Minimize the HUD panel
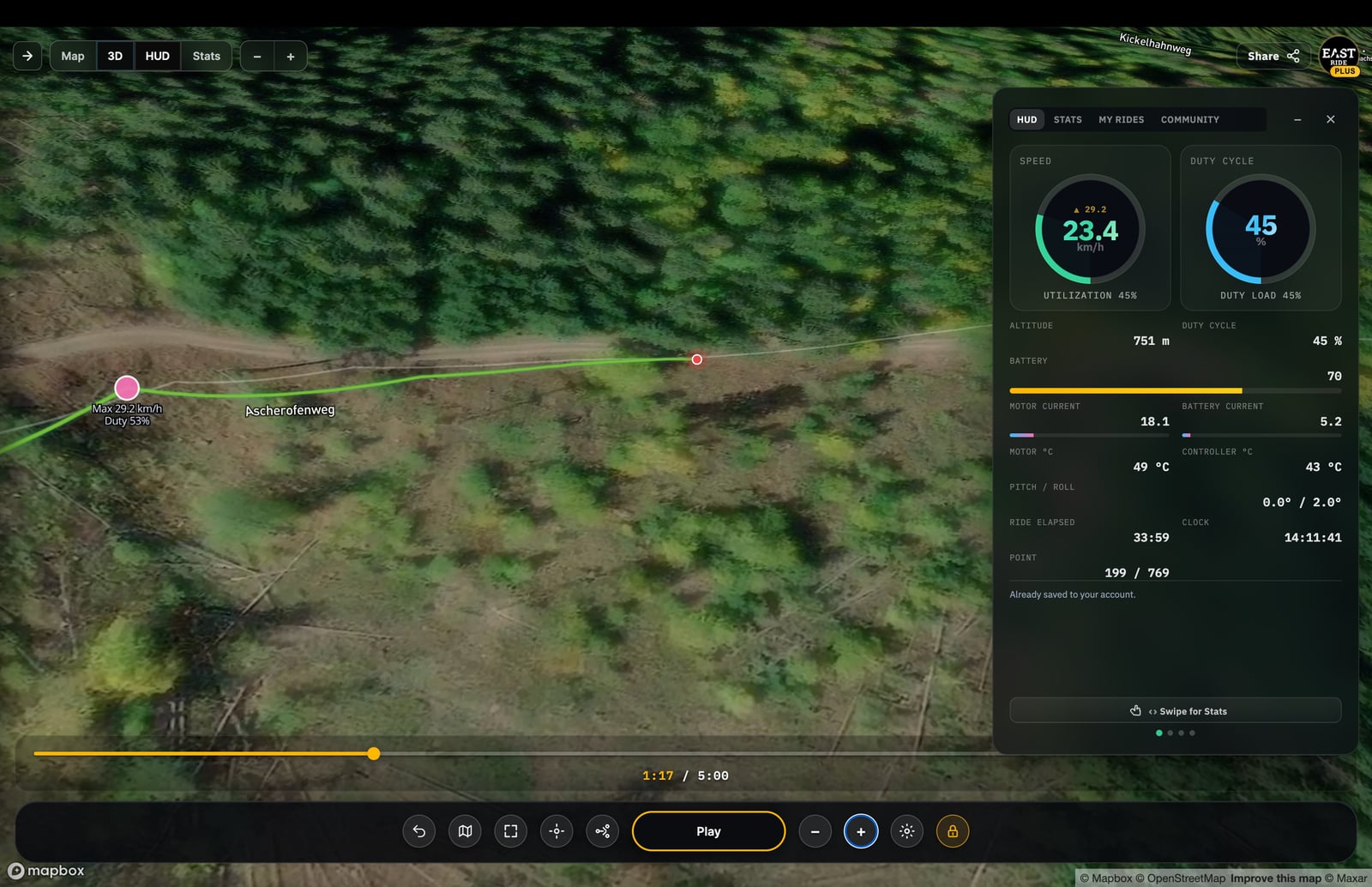 click(1297, 119)
